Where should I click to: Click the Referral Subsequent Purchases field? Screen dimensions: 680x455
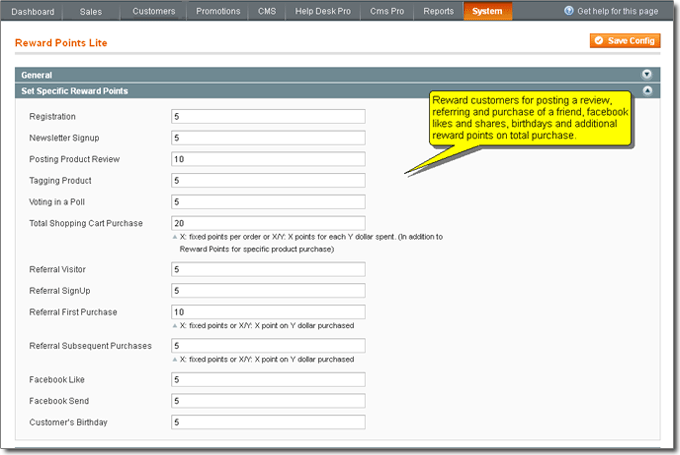click(268, 345)
